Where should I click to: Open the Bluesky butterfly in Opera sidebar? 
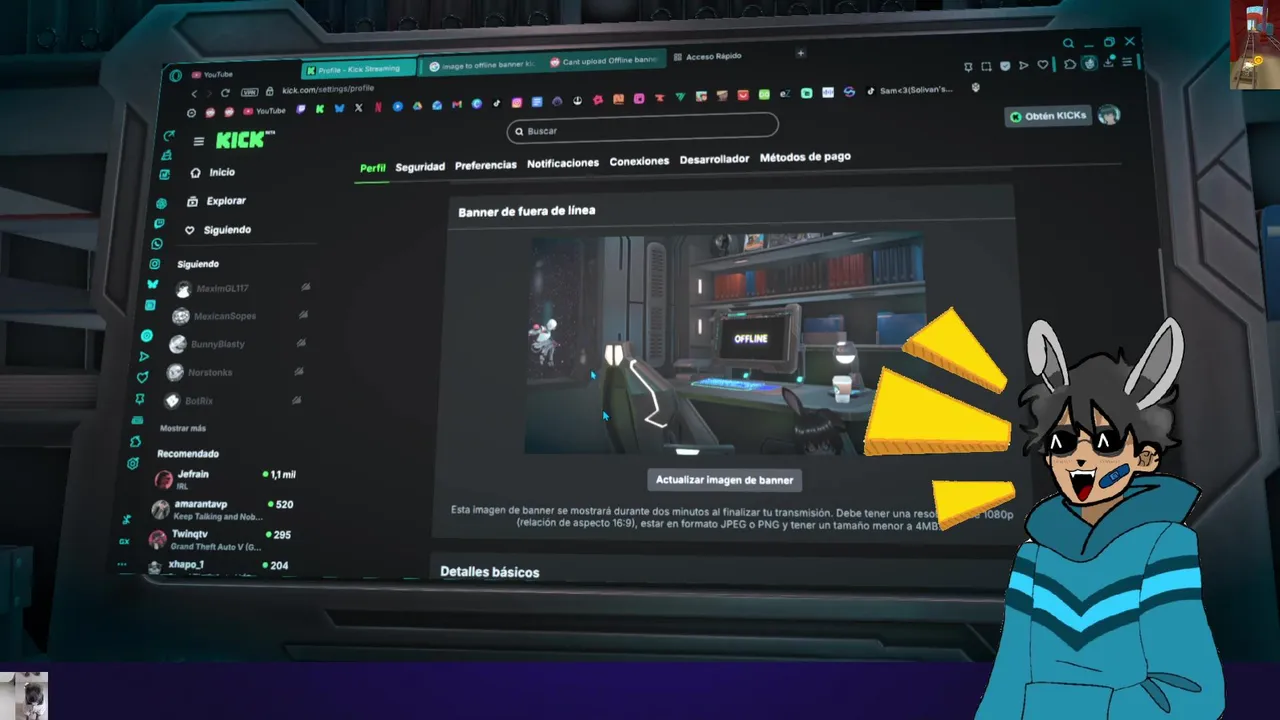pos(153,284)
